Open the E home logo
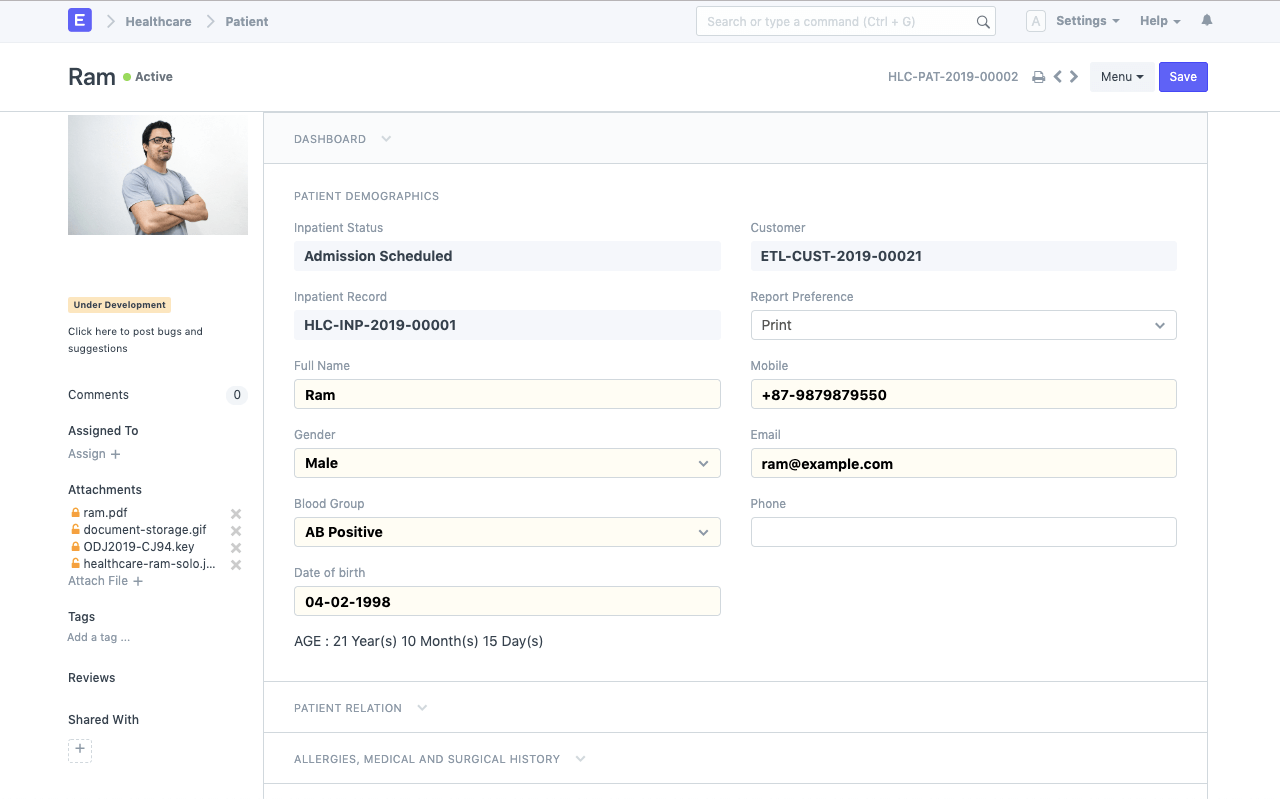The height and width of the screenshot is (799, 1280). click(80, 21)
